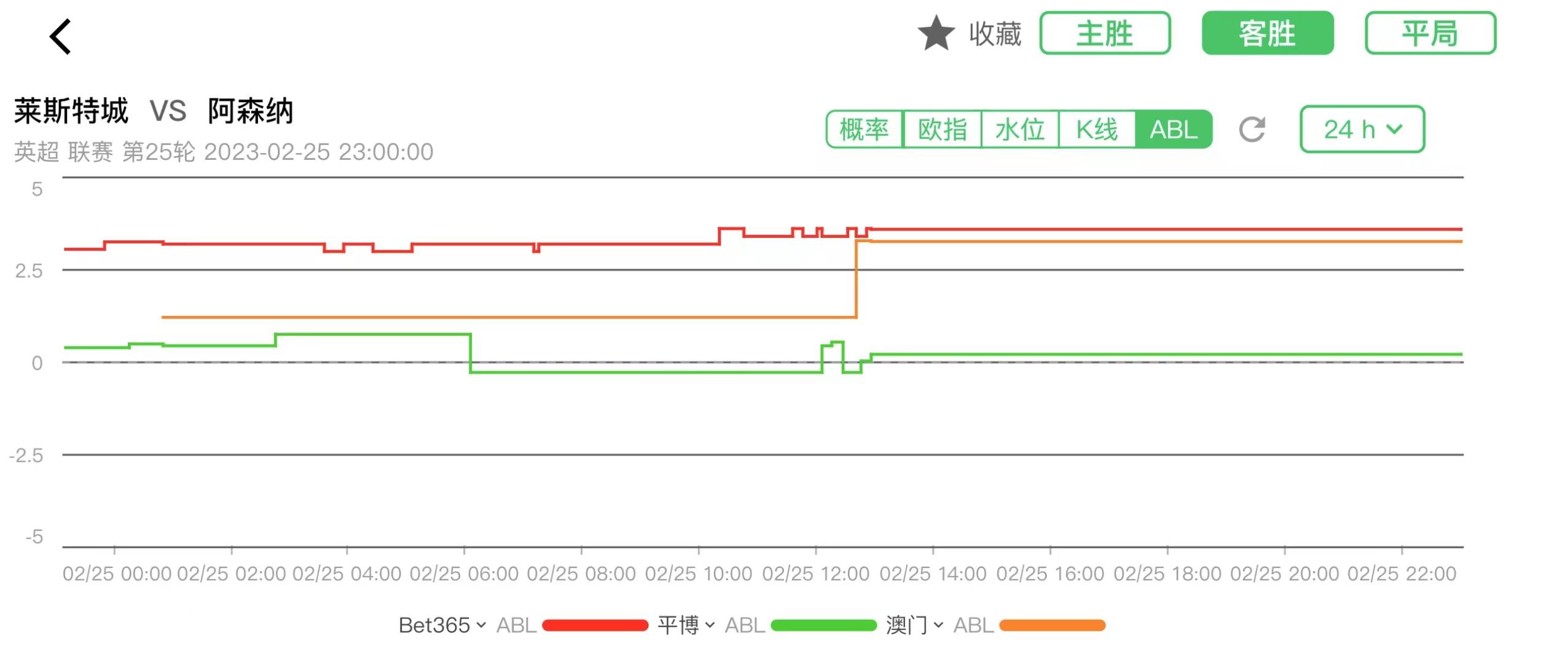Switch to the K线 chart view
1568x659 pixels.
click(1097, 129)
